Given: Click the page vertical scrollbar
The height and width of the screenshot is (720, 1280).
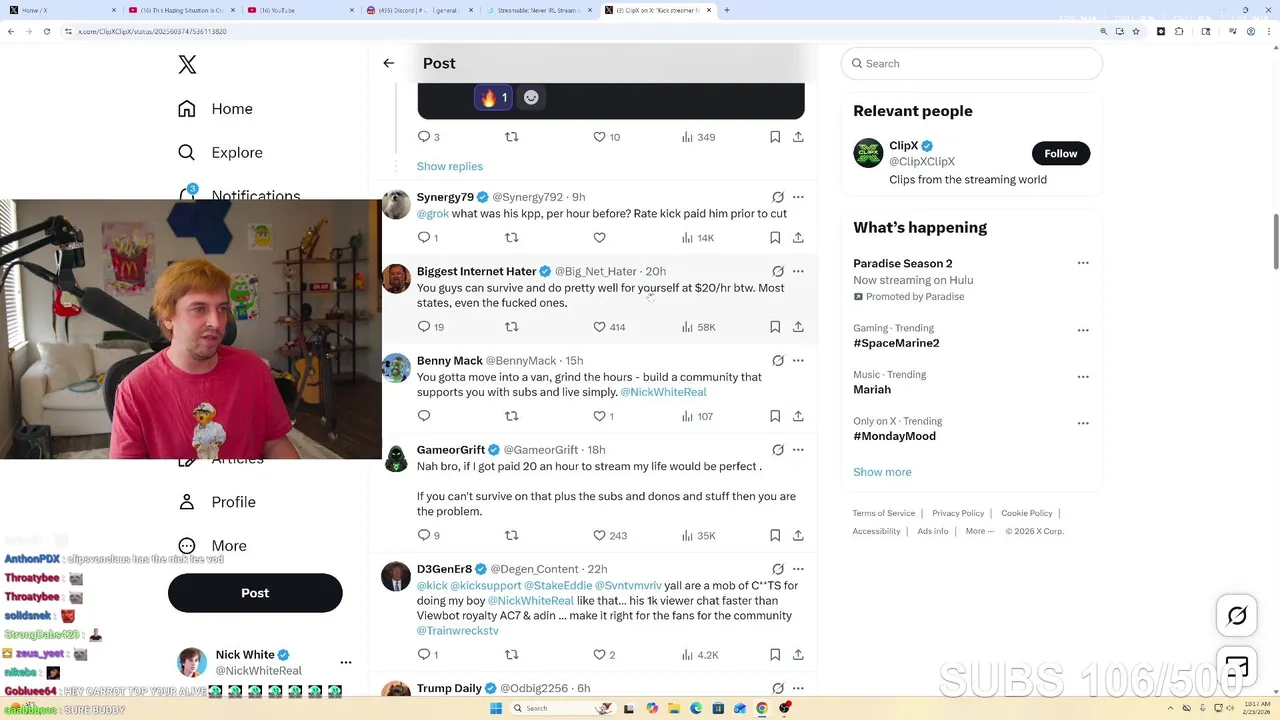Looking at the screenshot, I should pos(1275,240).
